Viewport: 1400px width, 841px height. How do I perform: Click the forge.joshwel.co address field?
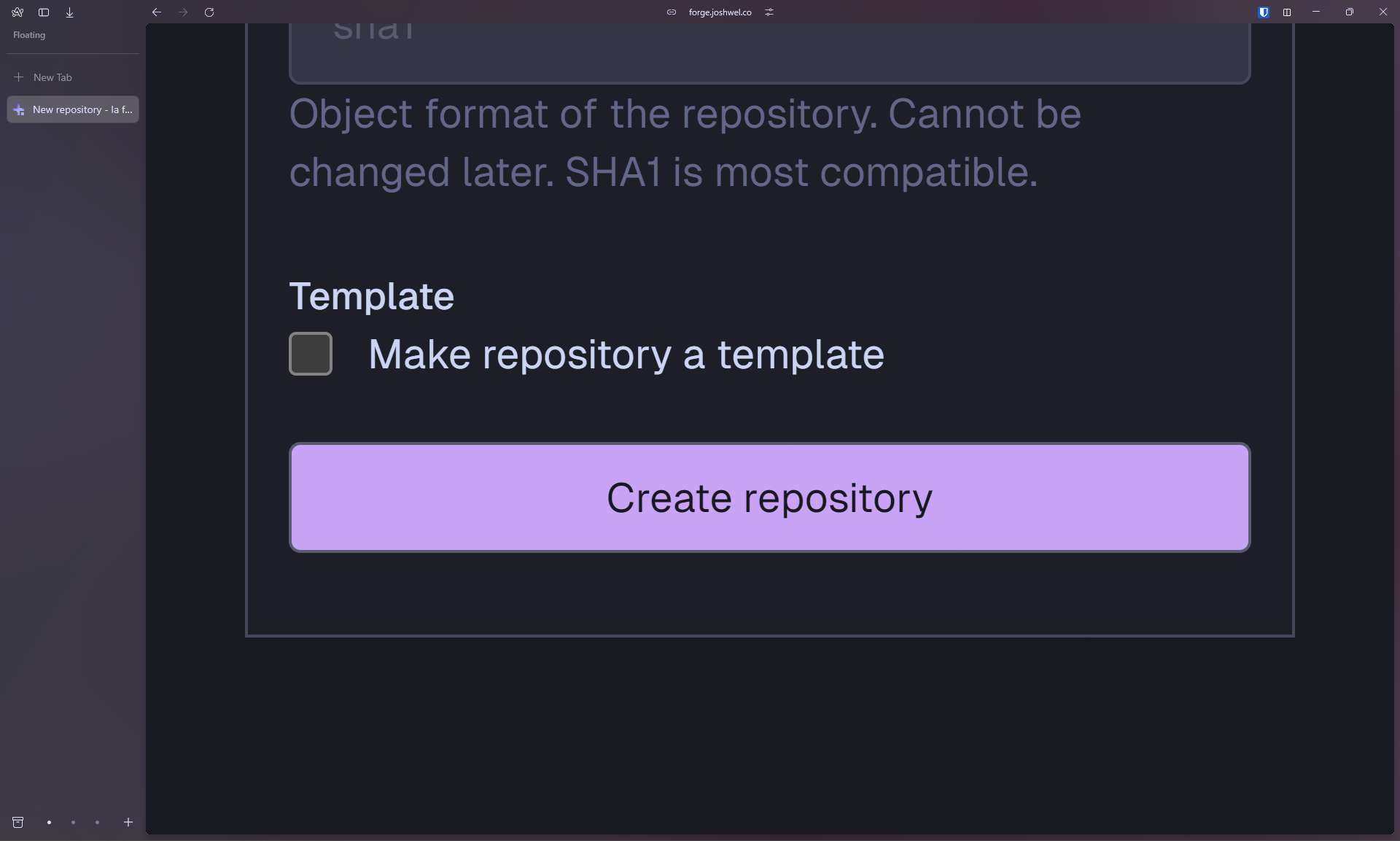[x=720, y=12]
